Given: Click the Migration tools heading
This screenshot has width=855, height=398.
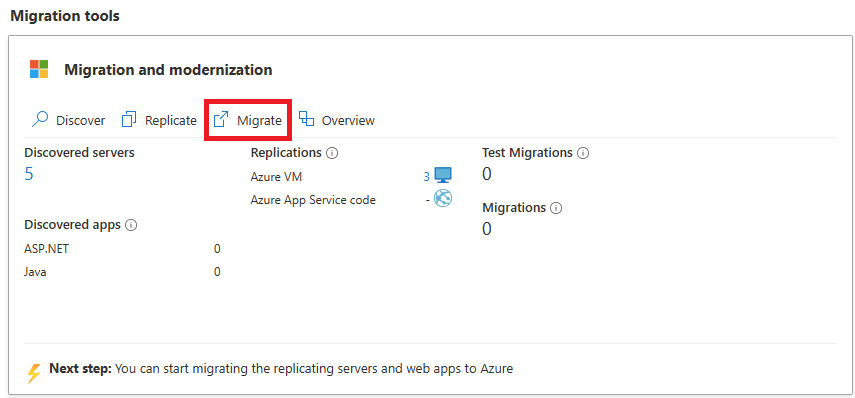Looking at the screenshot, I should pyautogui.click(x=65, y=16).
